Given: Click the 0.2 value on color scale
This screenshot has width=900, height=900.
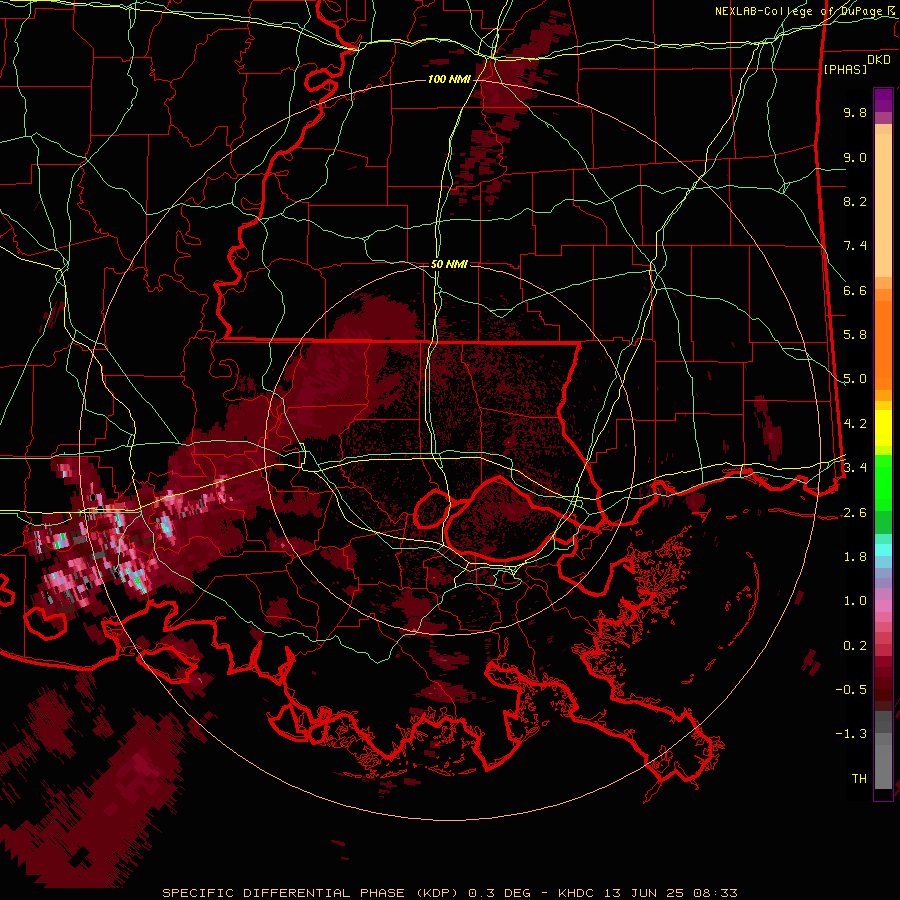Looking at the screenshot, I should (855, 646).
